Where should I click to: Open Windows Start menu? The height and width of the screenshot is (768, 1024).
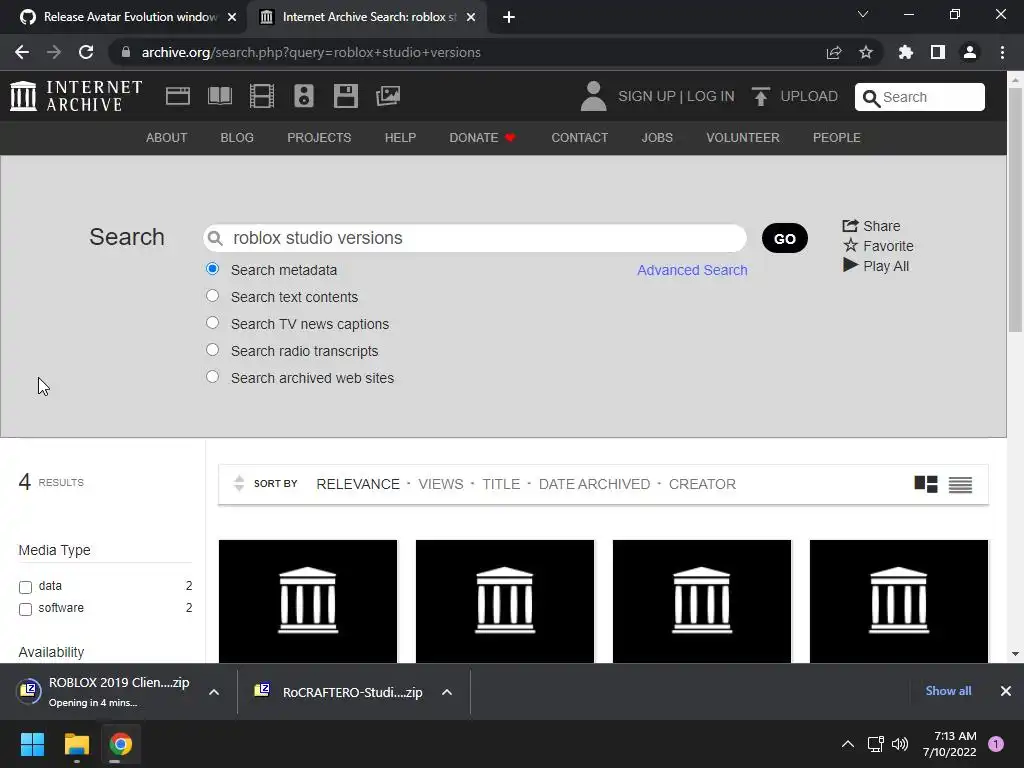click(32, 744)
